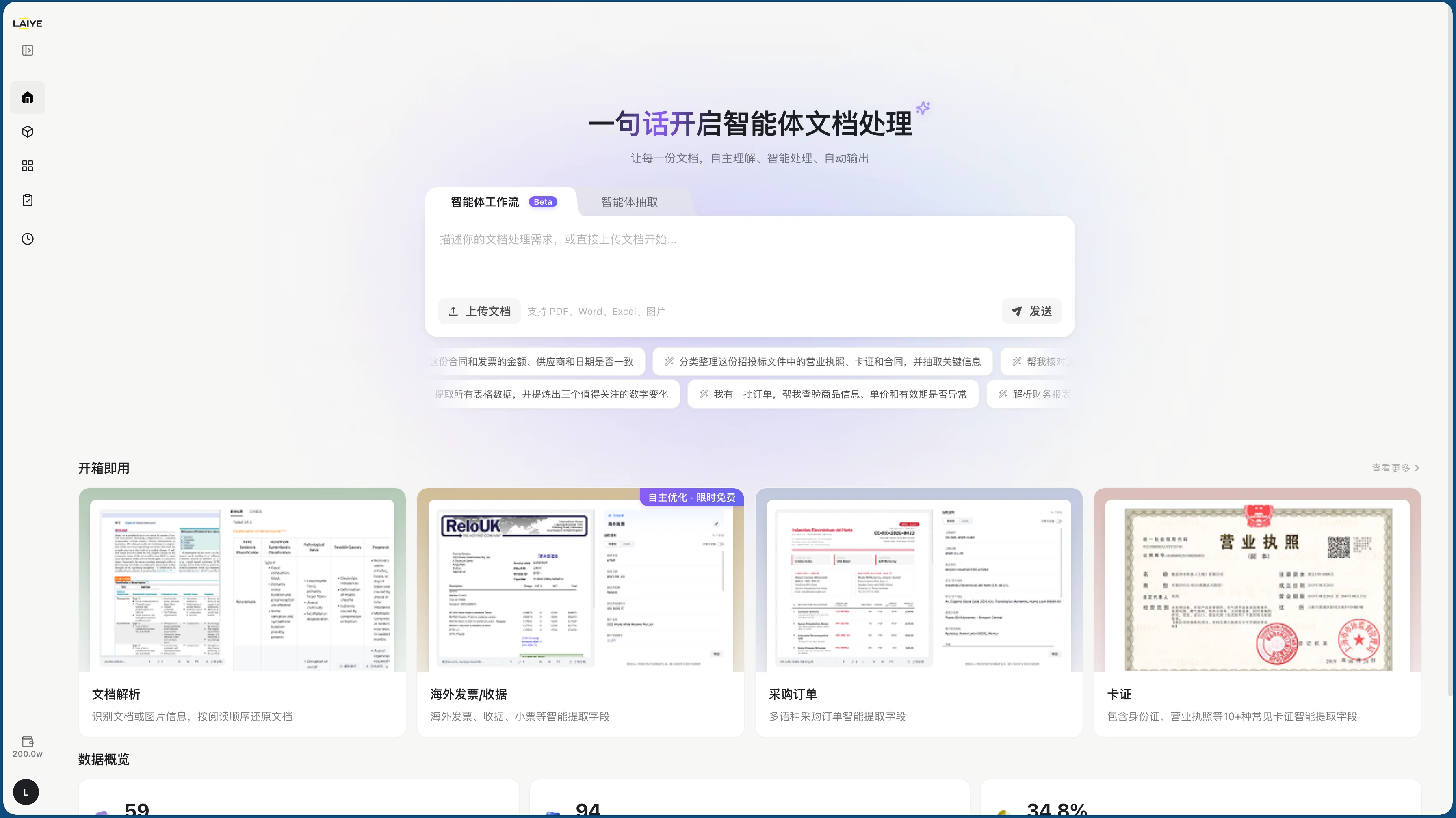Click the 海外发票、收据、小票 description text
The width and height of the screenshot is (1456, 818).
[x=520, y=716]
